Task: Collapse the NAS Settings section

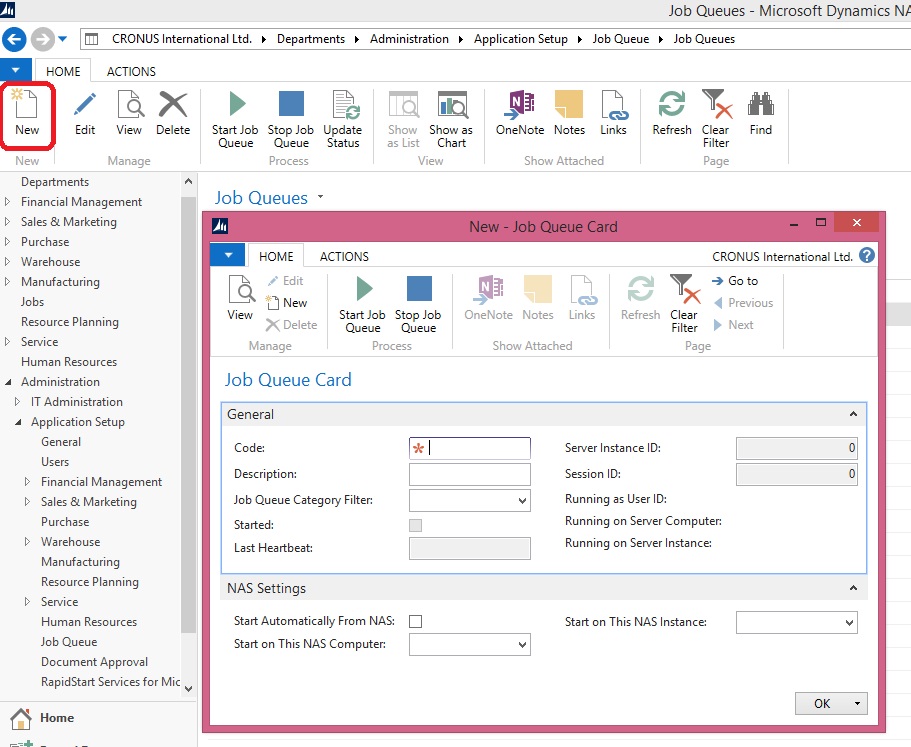Action: click(853, 589)
